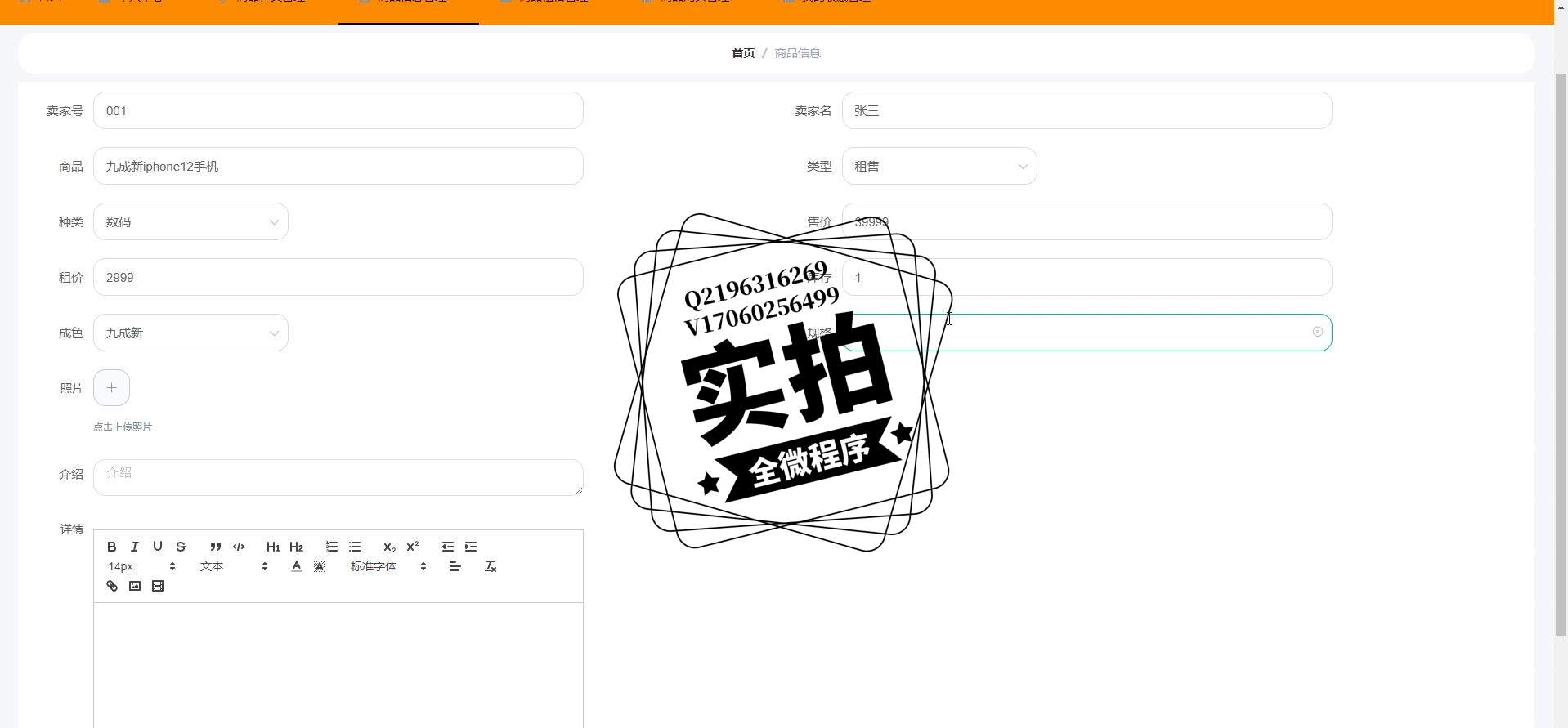Clear text formatting in editor
1568x728 pixels.
(491, 566)
